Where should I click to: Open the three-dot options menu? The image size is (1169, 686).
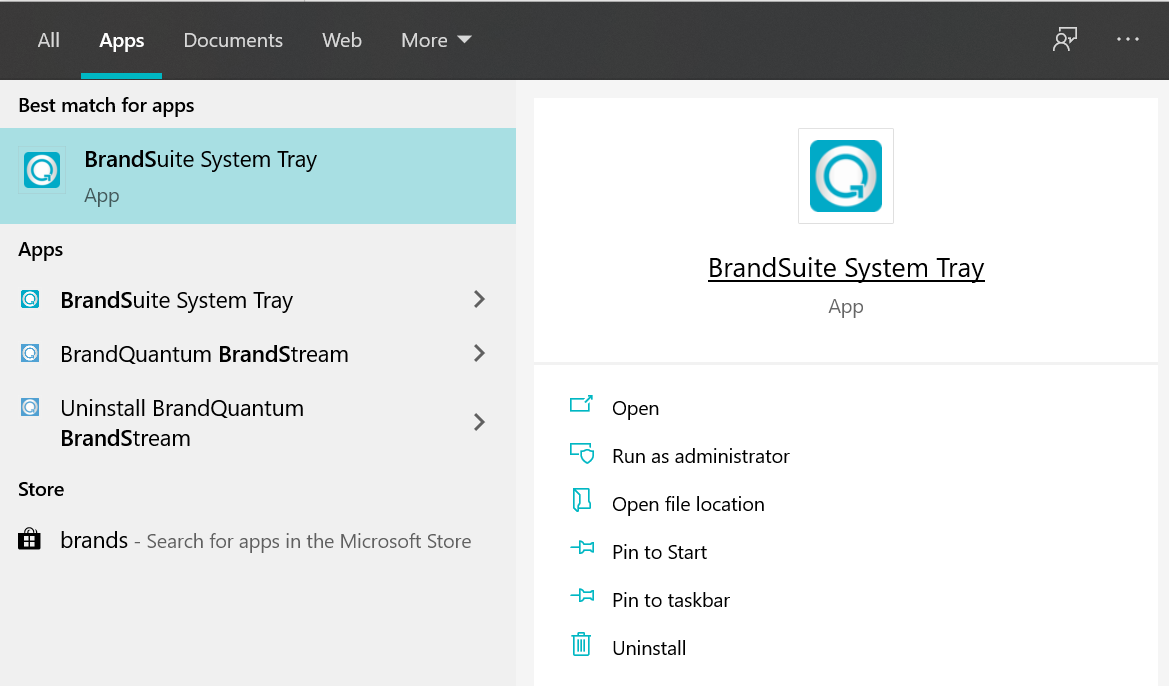click(x=1127, y=40)
